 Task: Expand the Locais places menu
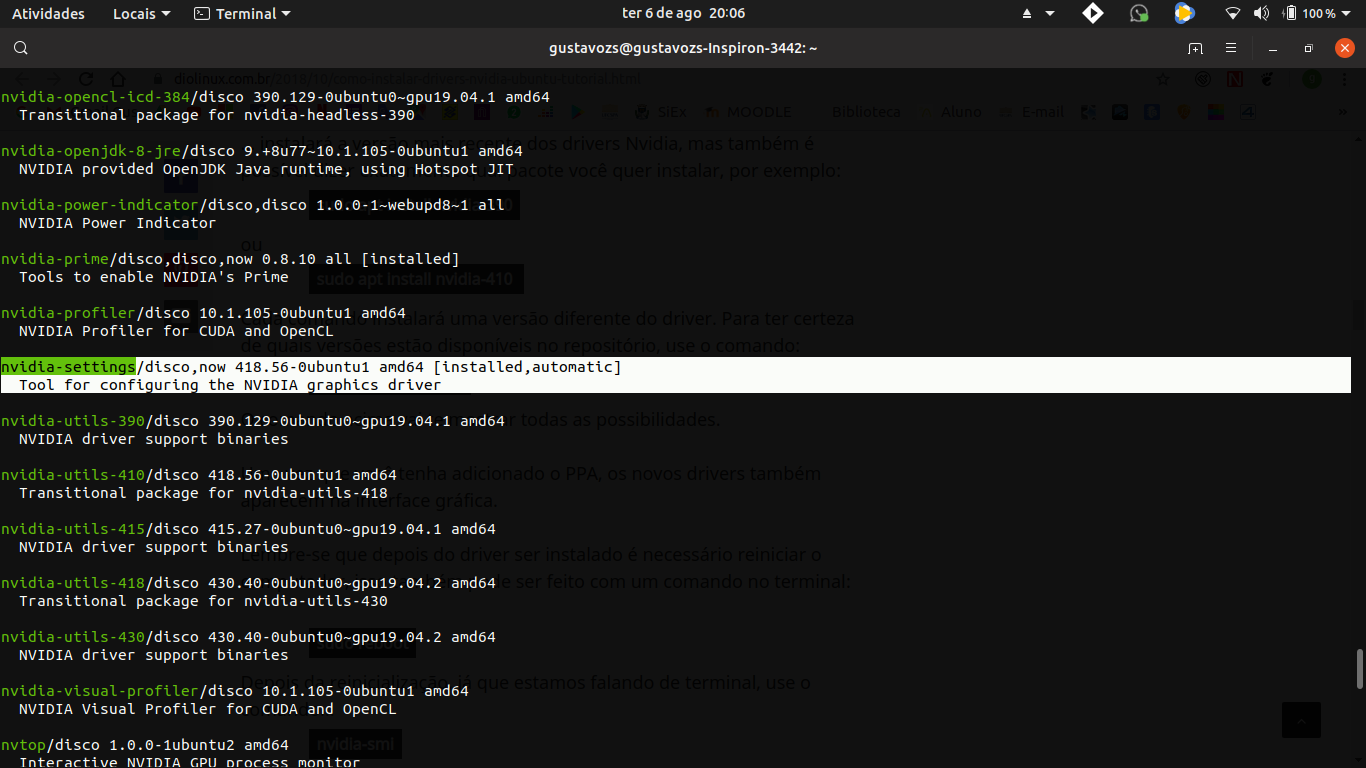click(x=141, y=14)
